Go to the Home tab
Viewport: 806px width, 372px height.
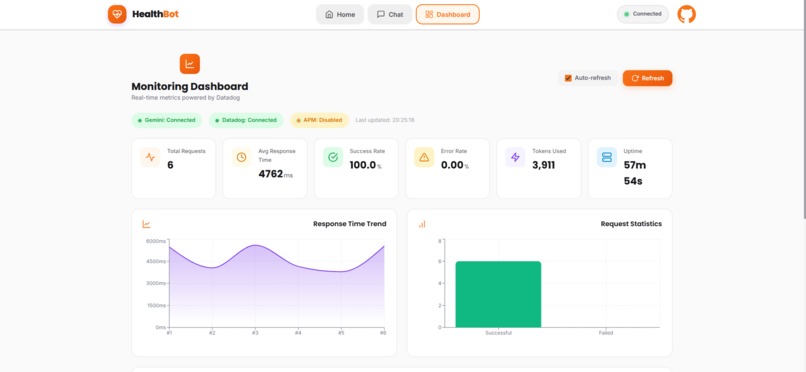click(340, 14)
